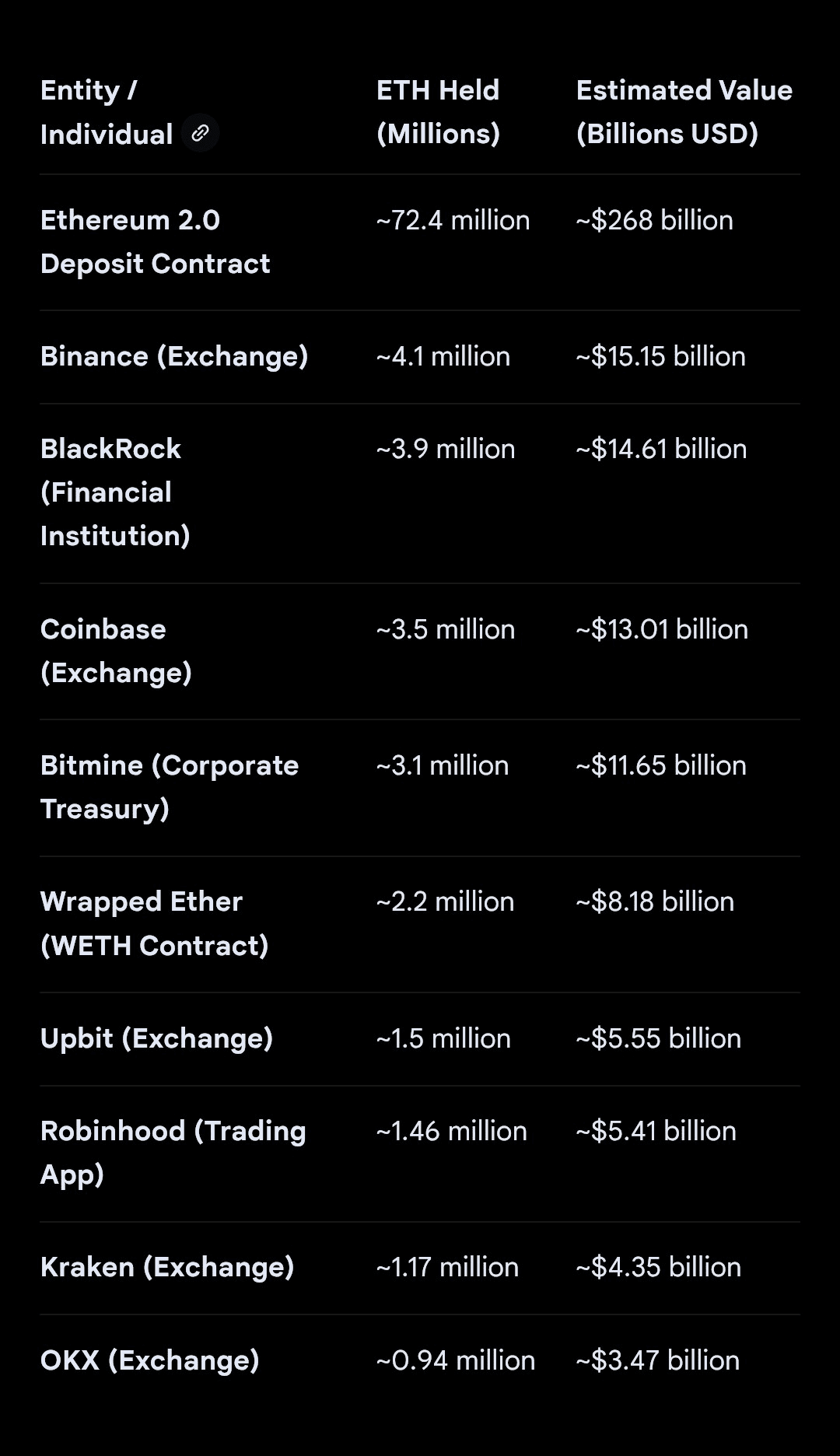The height and width of the screenshot is (1456, 840).
Task: Click the Estimated Value (Billions USD) header
Action: [x=684, y=112]
